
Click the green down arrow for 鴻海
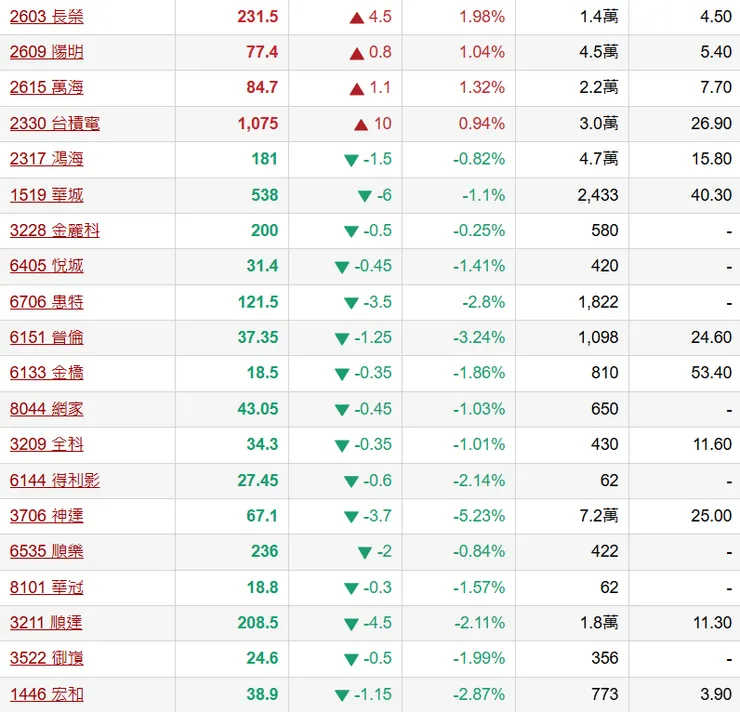pos(350,160)
